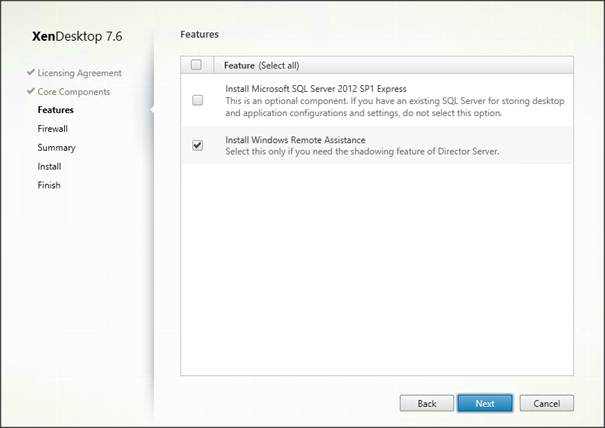This screenshot has width=605, height=428.
Task: Open the Licensing Agreement step
Action: coord(79,73)
